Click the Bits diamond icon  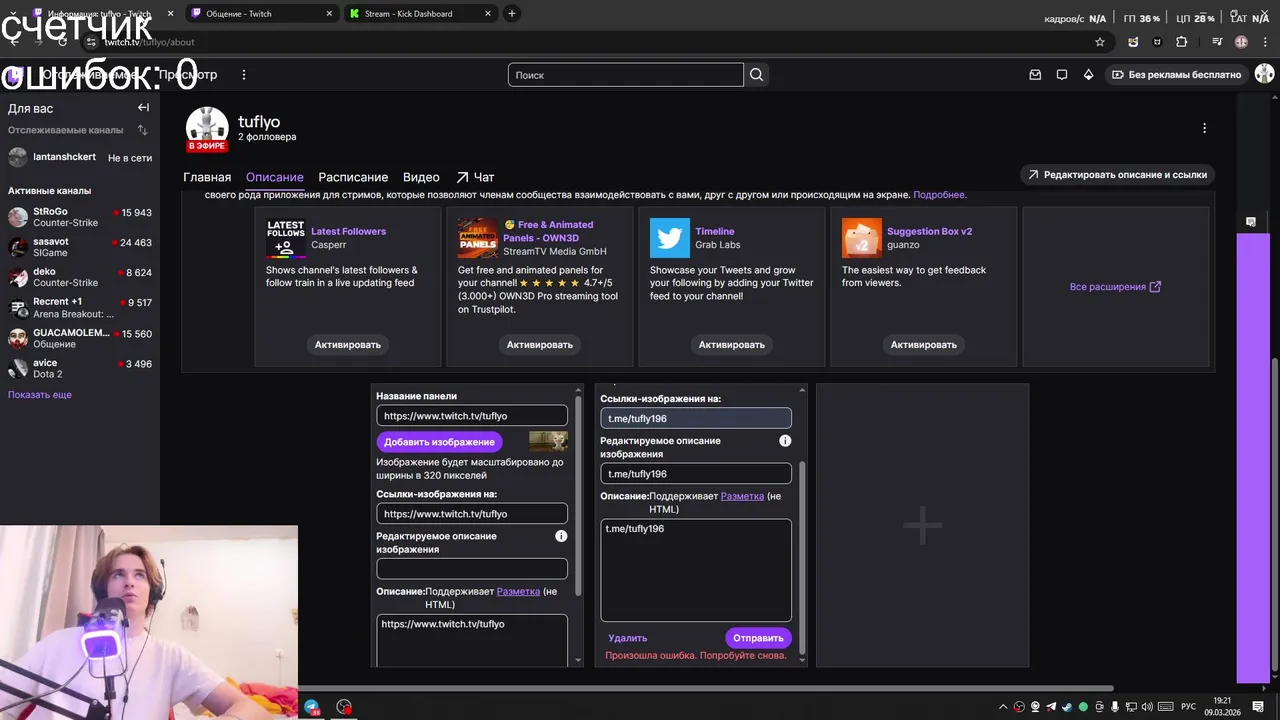coord(1089,75)
